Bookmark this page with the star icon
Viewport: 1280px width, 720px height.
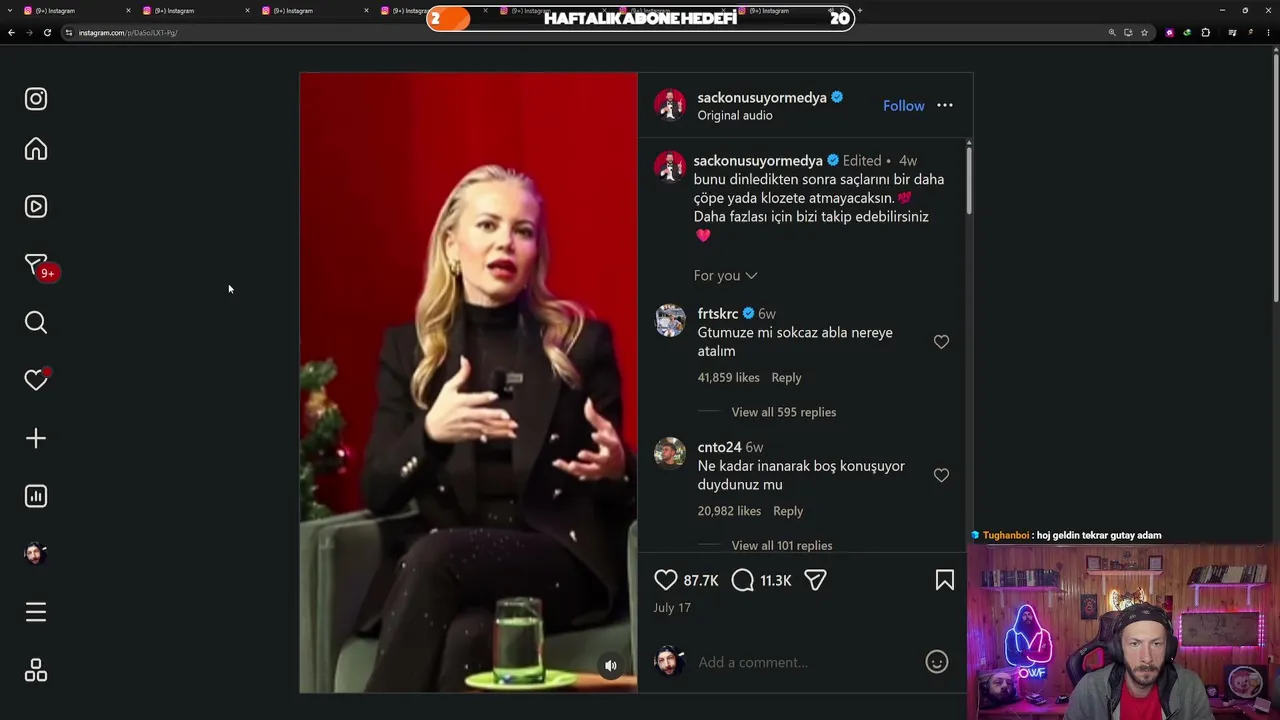pyautogui.click(x=1145, y=33)
